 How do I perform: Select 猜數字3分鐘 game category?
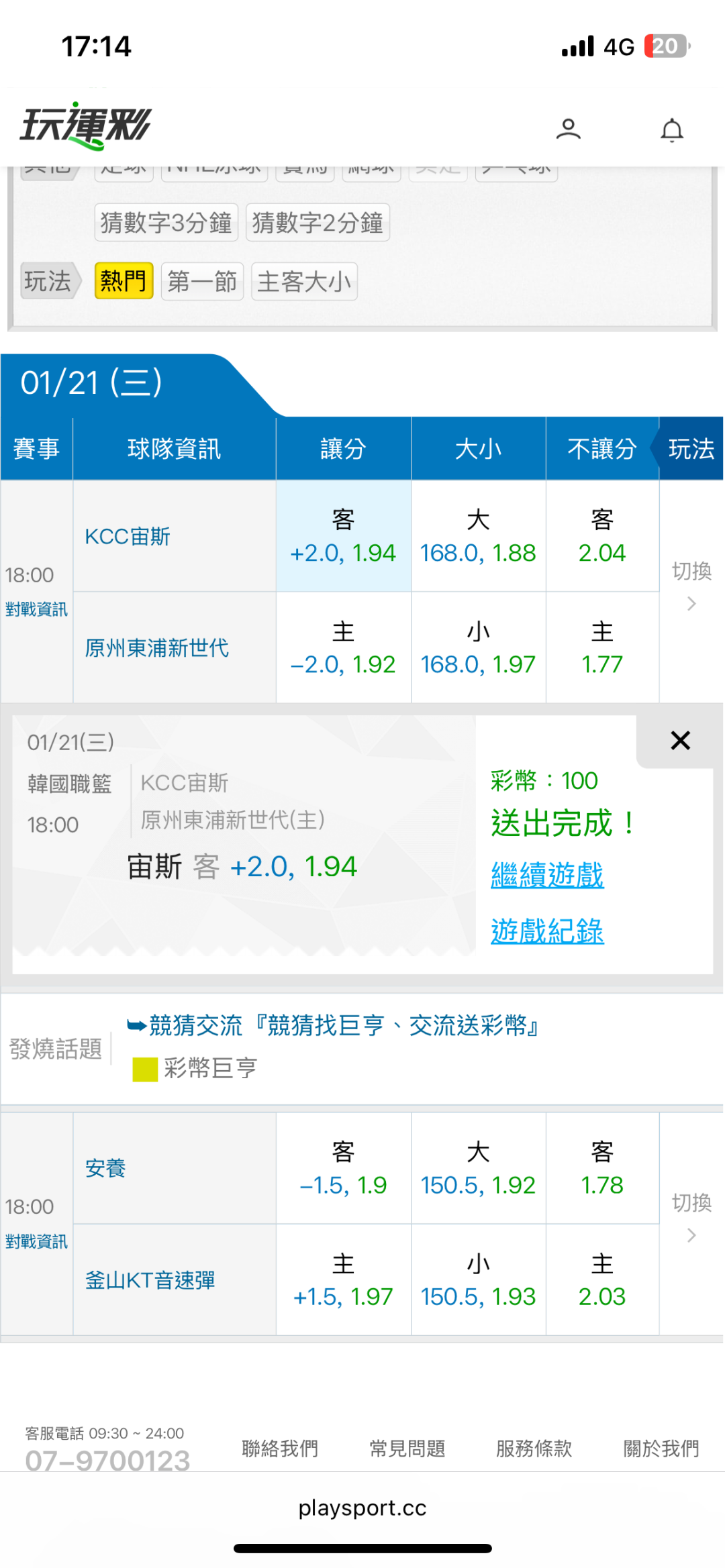[166, 222]
